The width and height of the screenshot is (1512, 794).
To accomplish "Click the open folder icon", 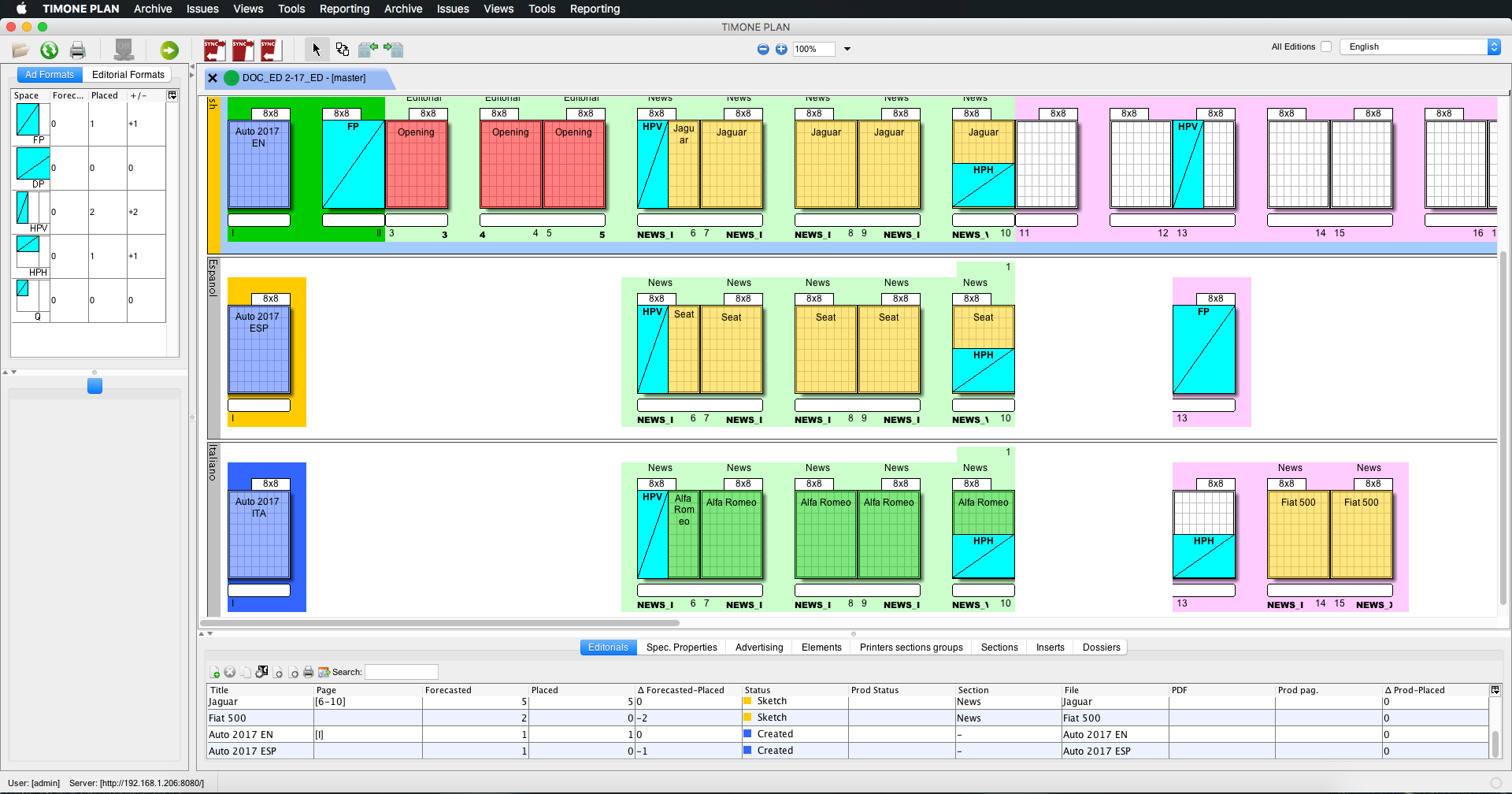I will coord(20,50).
